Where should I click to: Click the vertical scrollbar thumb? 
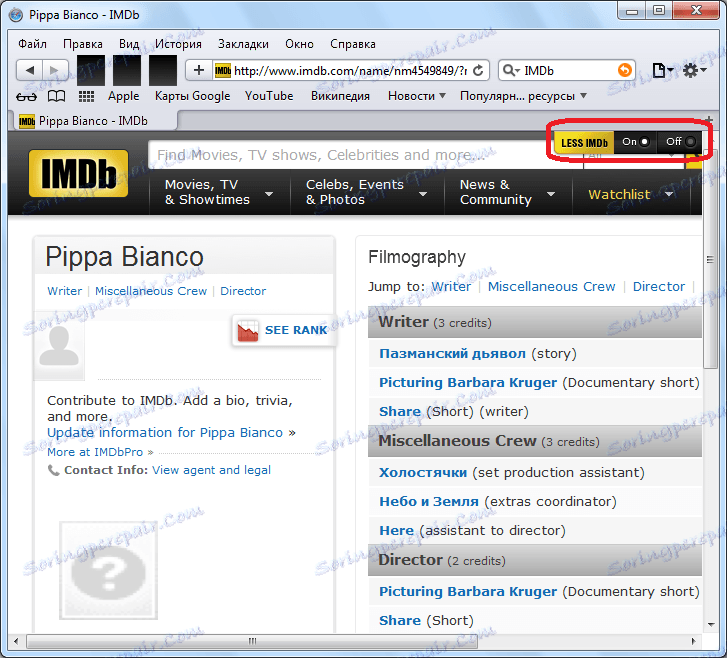pos(710,260)
